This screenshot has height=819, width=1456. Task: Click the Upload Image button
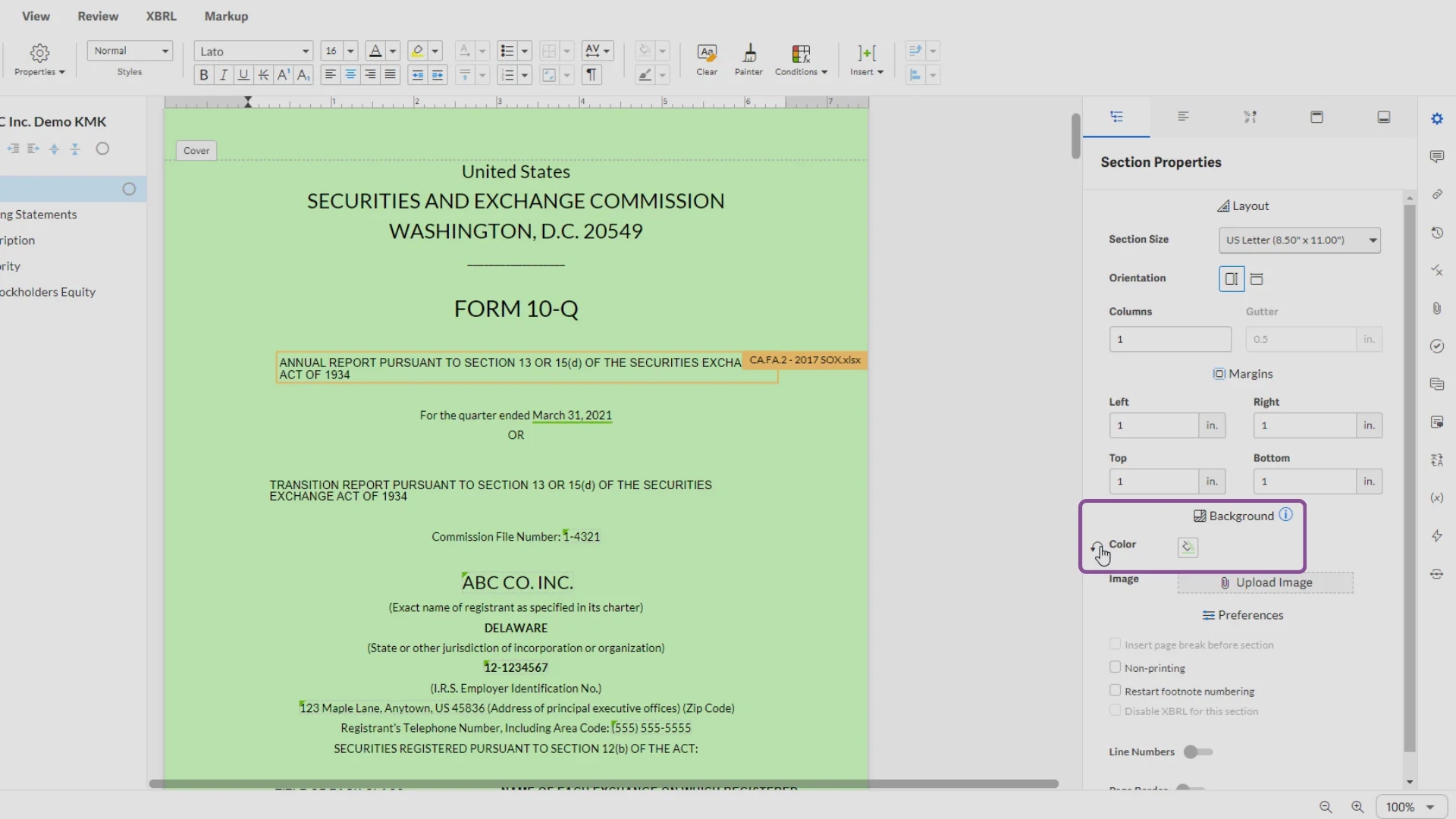[1265, 582]
